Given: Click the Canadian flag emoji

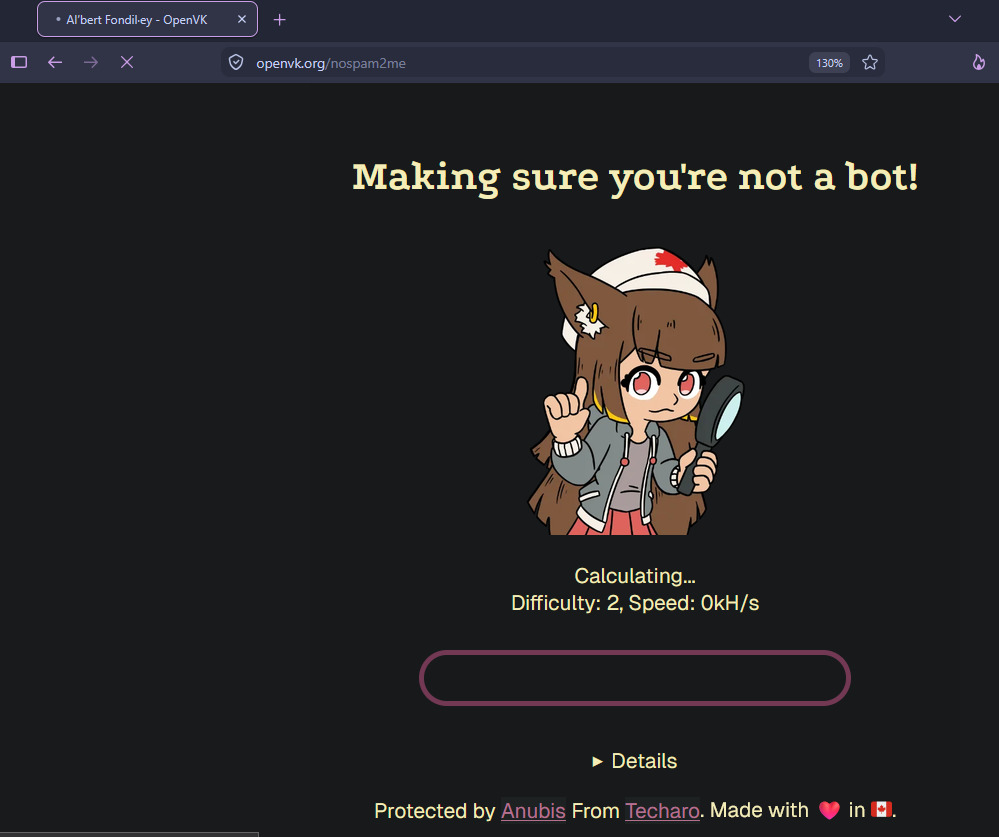Looking at the screenshot, I should (881, 810).
